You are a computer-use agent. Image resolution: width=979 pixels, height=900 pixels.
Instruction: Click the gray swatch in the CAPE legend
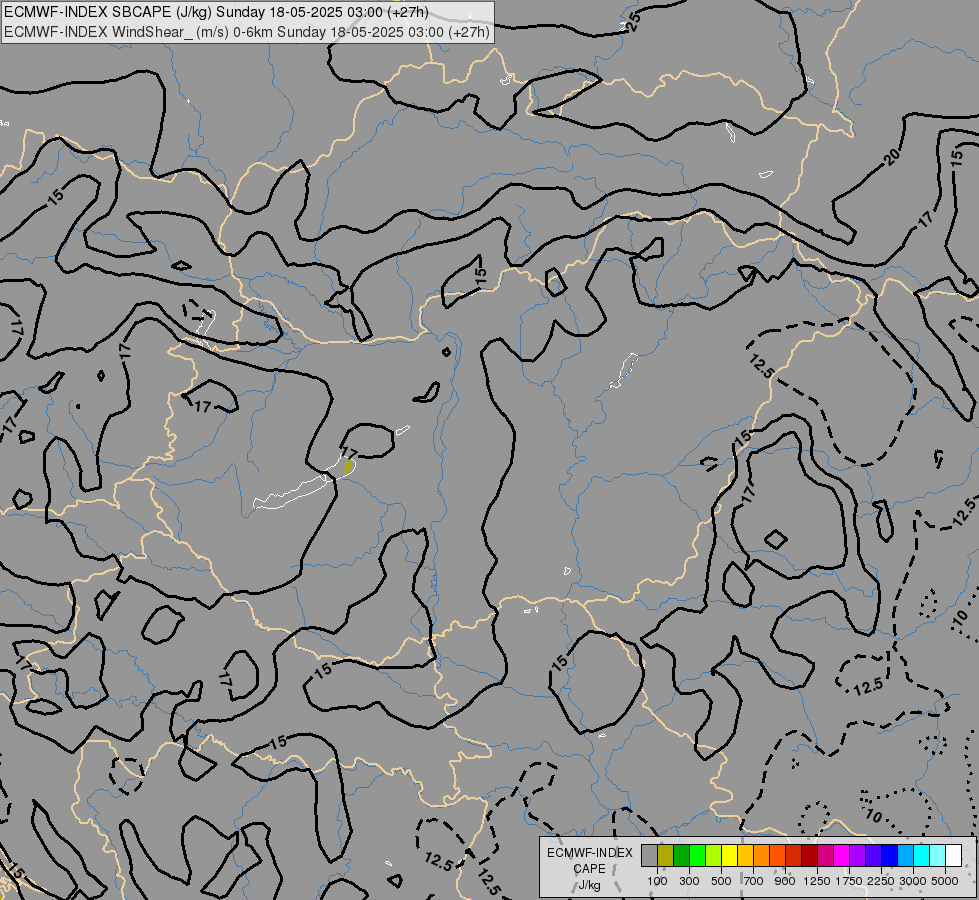tap(649, 856)
